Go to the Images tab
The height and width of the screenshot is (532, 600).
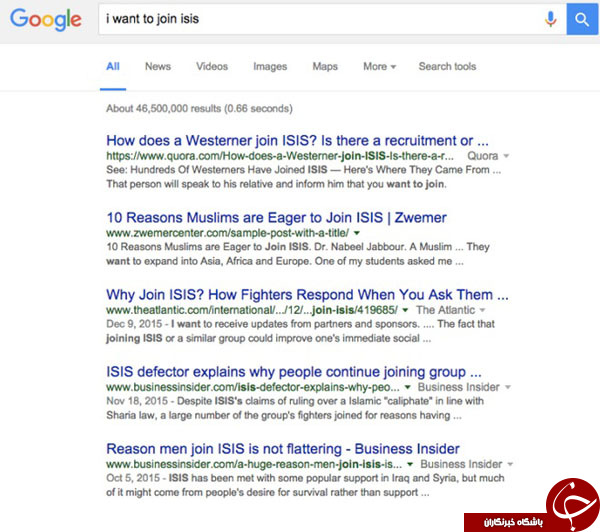click(x=270, y=67)
